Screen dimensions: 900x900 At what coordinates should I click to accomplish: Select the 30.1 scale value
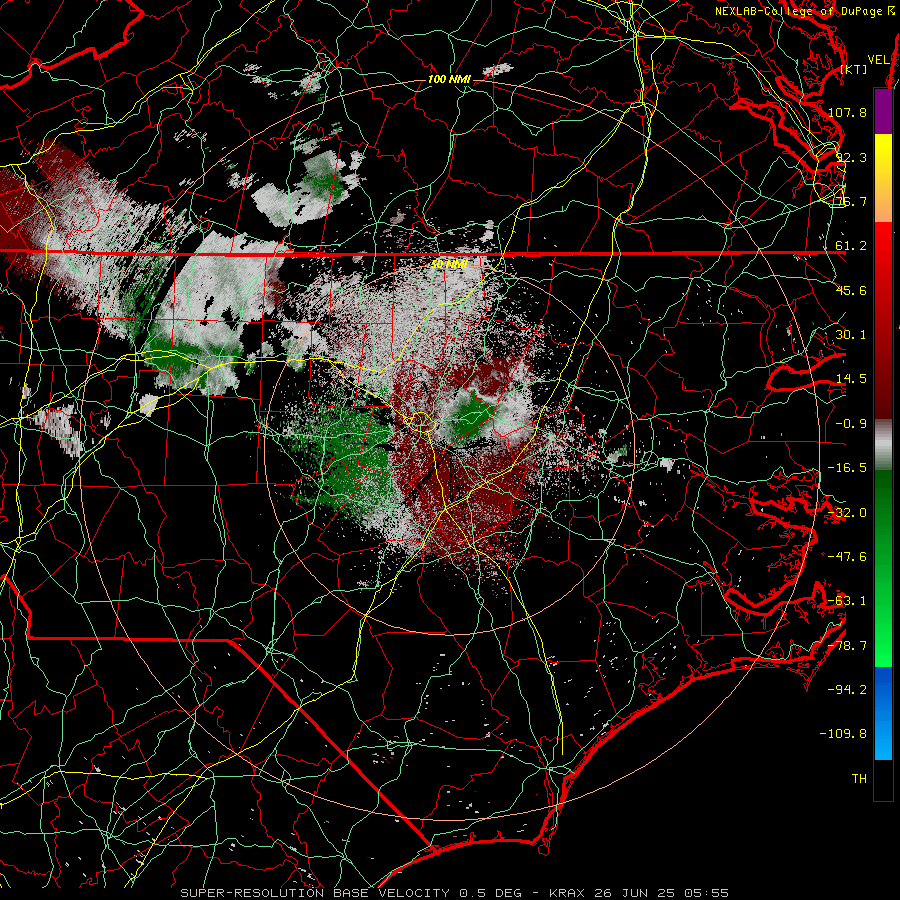tap(851, 335)
